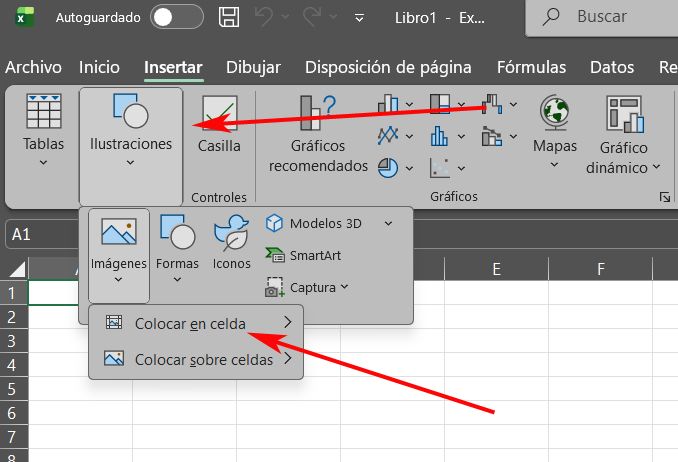Click the A1 Name Box
678x462 pixels.
pos(43,234)
